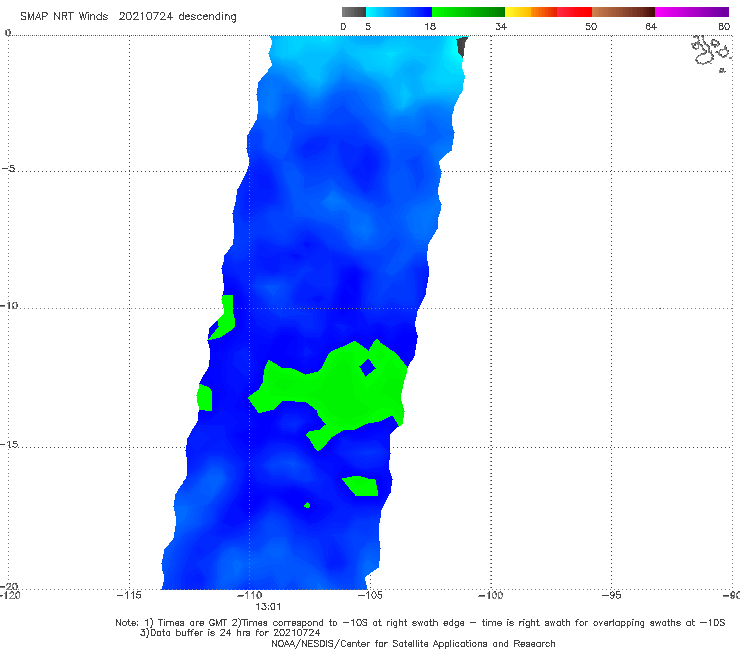Click the longitude label -115
The image size is (740, 650).
129,595
